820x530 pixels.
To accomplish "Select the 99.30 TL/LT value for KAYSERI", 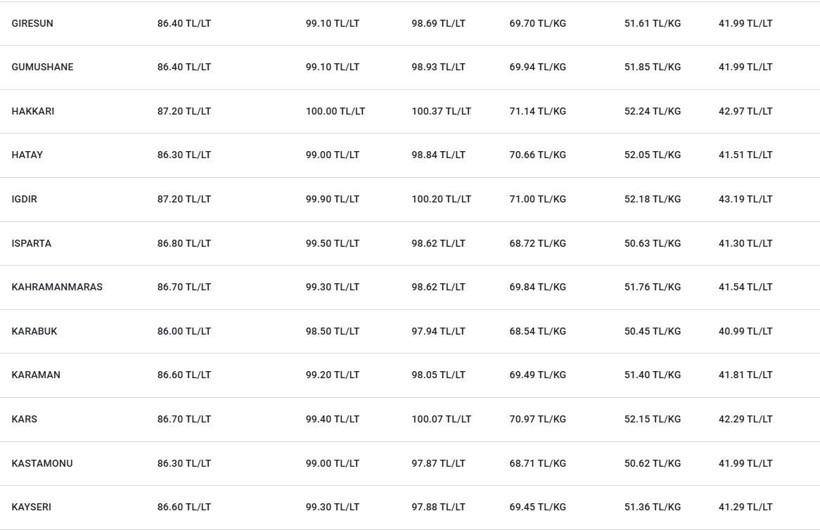I will [x=333, y=507].
